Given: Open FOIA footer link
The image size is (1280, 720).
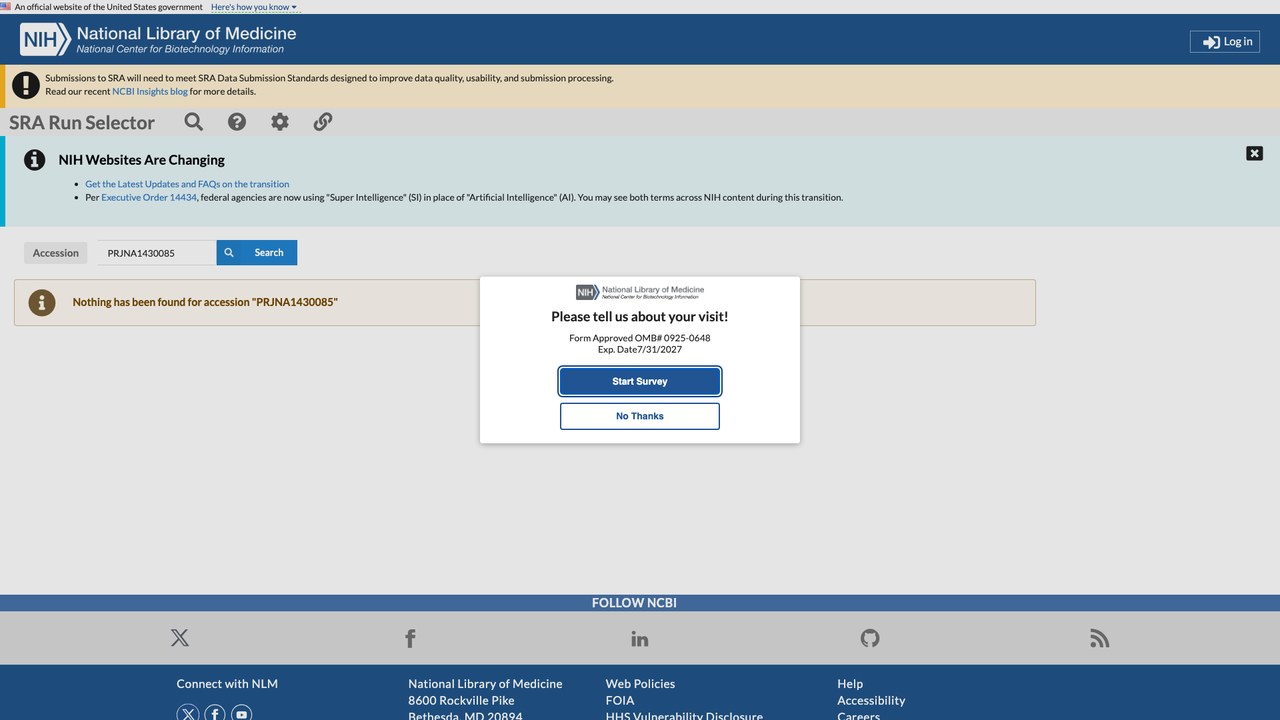Looking at the screenshot, I should point(620,701).
